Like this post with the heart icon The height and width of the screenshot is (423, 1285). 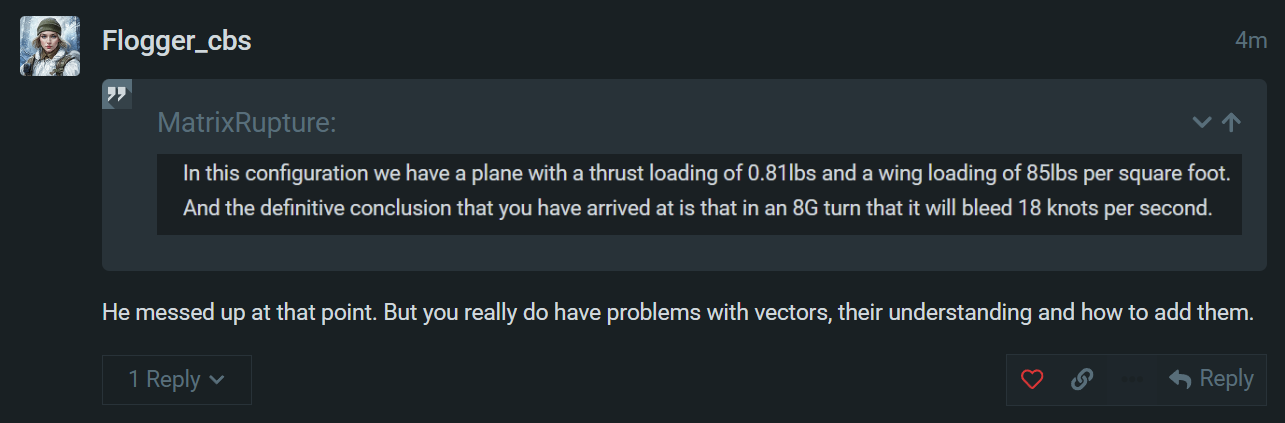tap(1032, 380)
